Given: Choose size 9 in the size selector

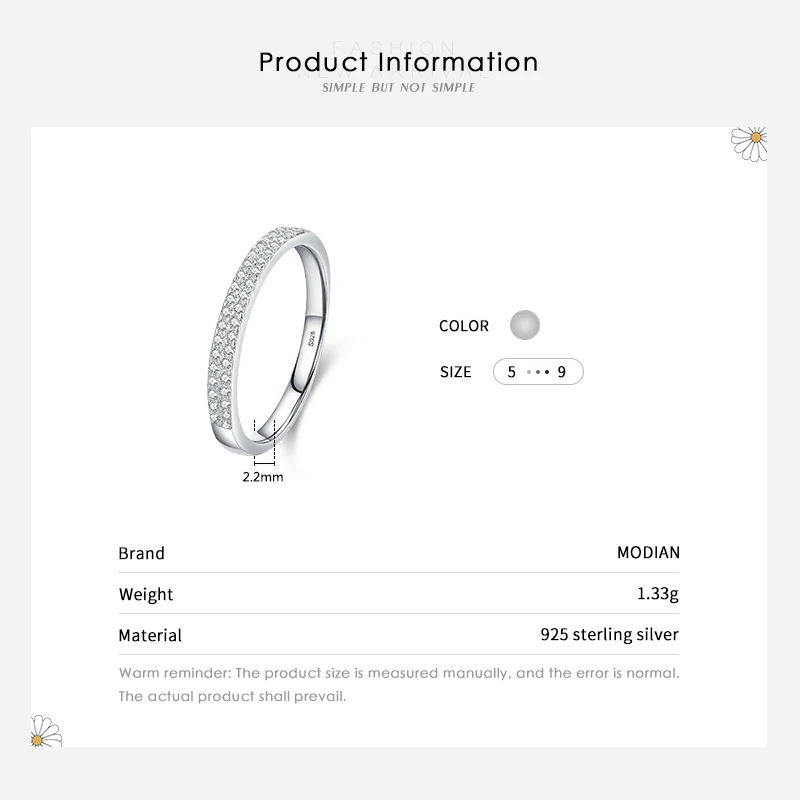Looking at the screenshot, I should click(x=562, y=372).
